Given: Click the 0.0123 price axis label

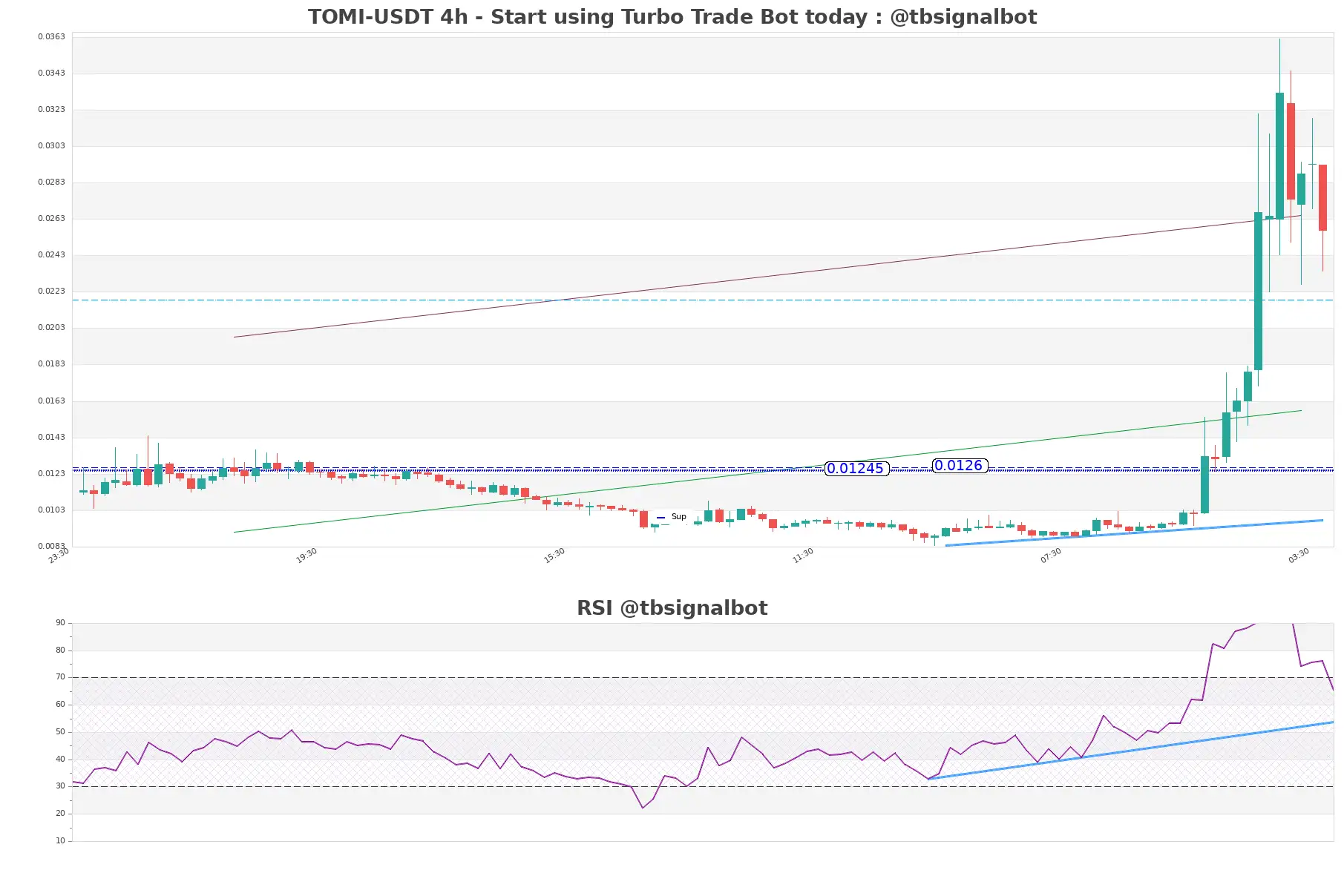Looking at the screenshot, I should point(51,473).
